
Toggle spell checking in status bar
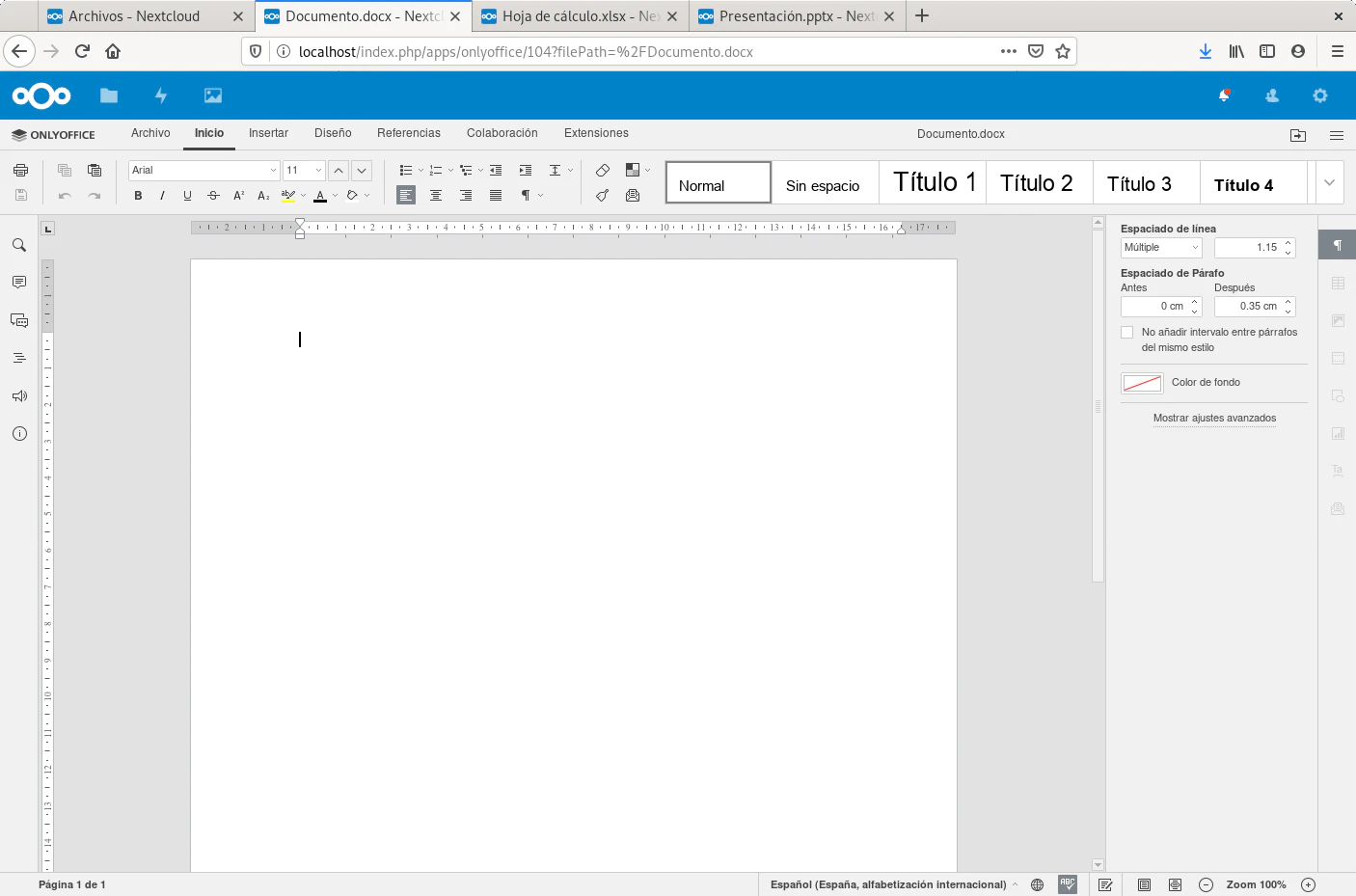pos(1067,884)
